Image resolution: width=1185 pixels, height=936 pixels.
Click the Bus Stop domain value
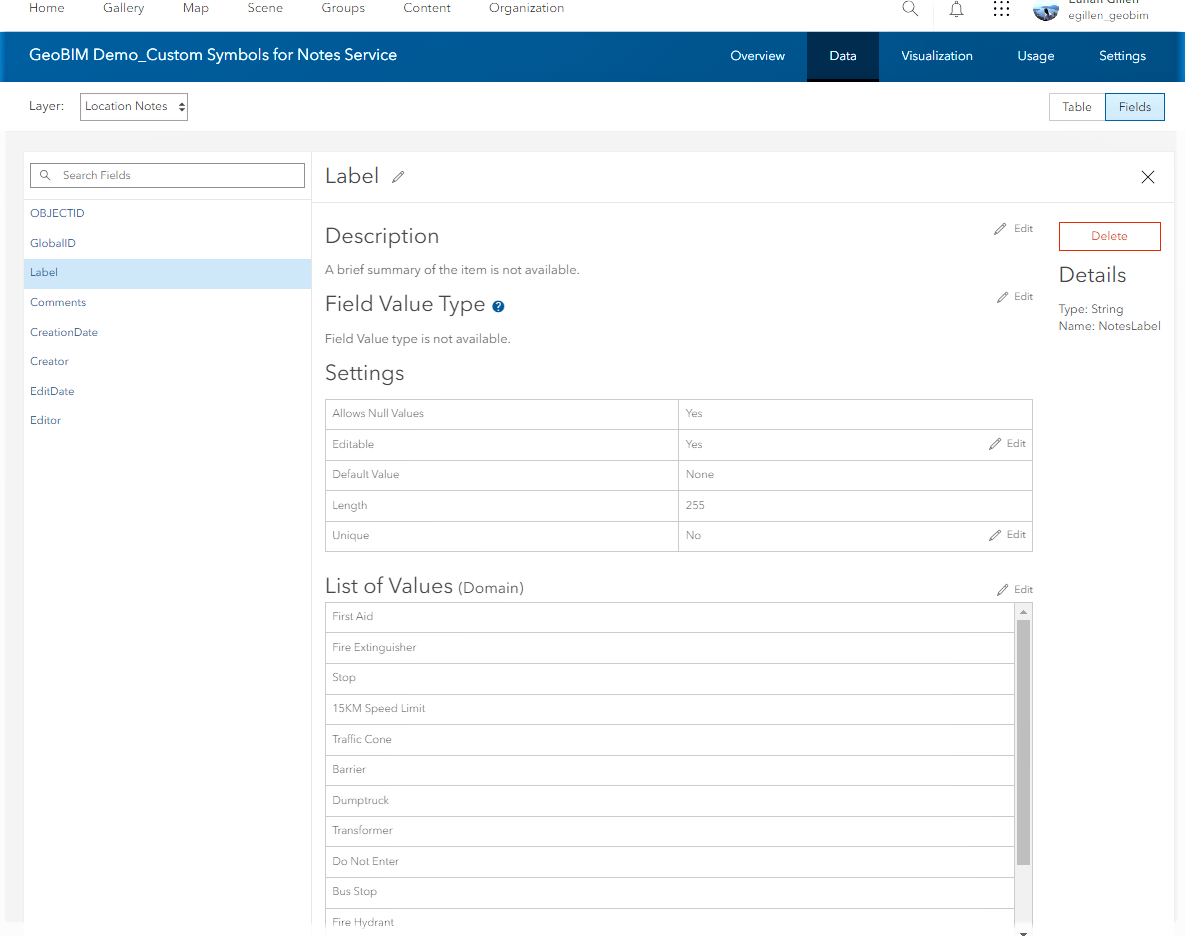(670, 892)
